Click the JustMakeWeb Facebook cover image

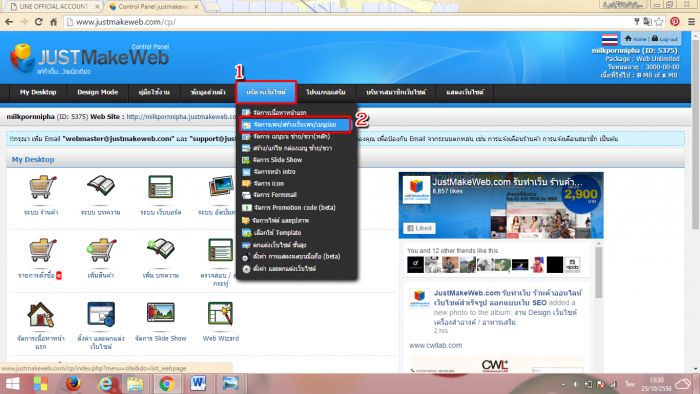coord(501,206)
